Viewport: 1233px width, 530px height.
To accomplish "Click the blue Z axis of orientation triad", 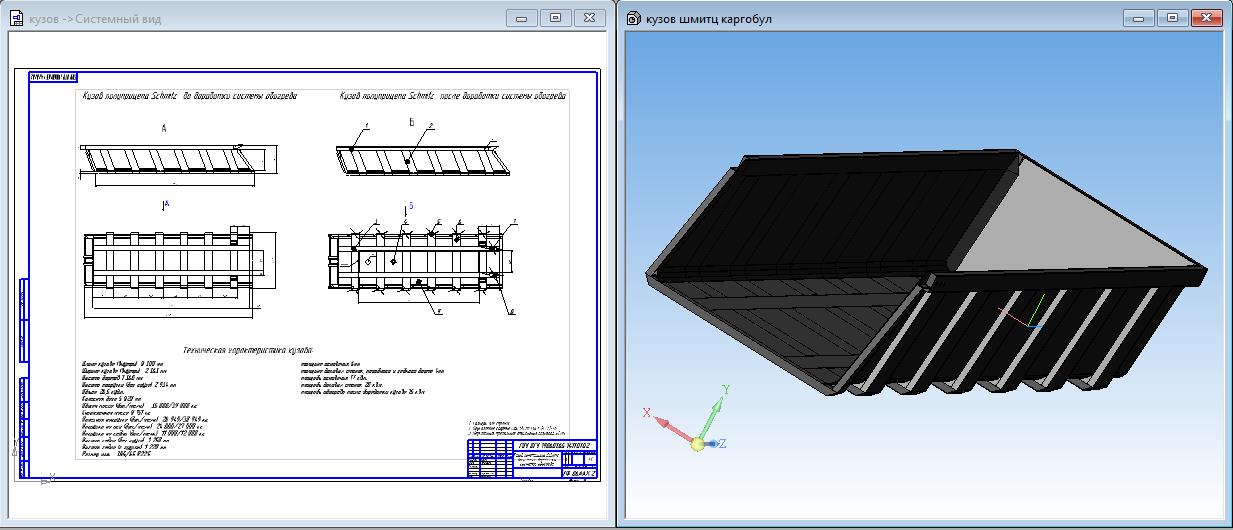I will pyautogui.click(x=713, y=442).
